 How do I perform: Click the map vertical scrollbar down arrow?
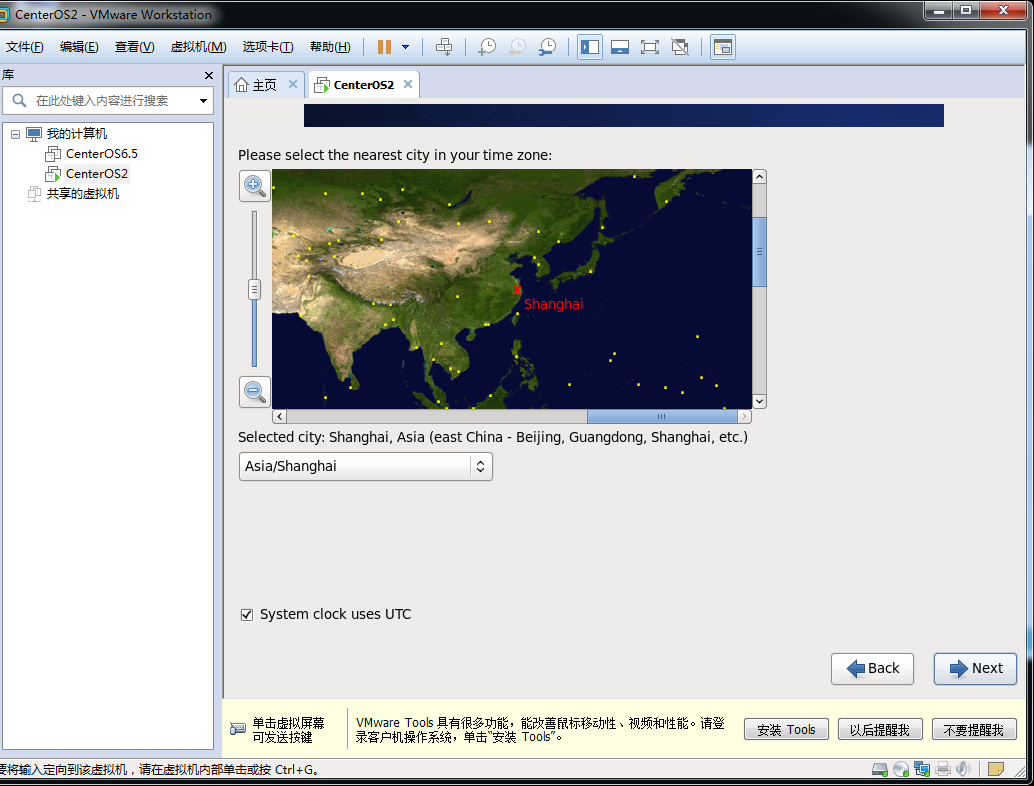pyautogui.click(x=759, y=401)
